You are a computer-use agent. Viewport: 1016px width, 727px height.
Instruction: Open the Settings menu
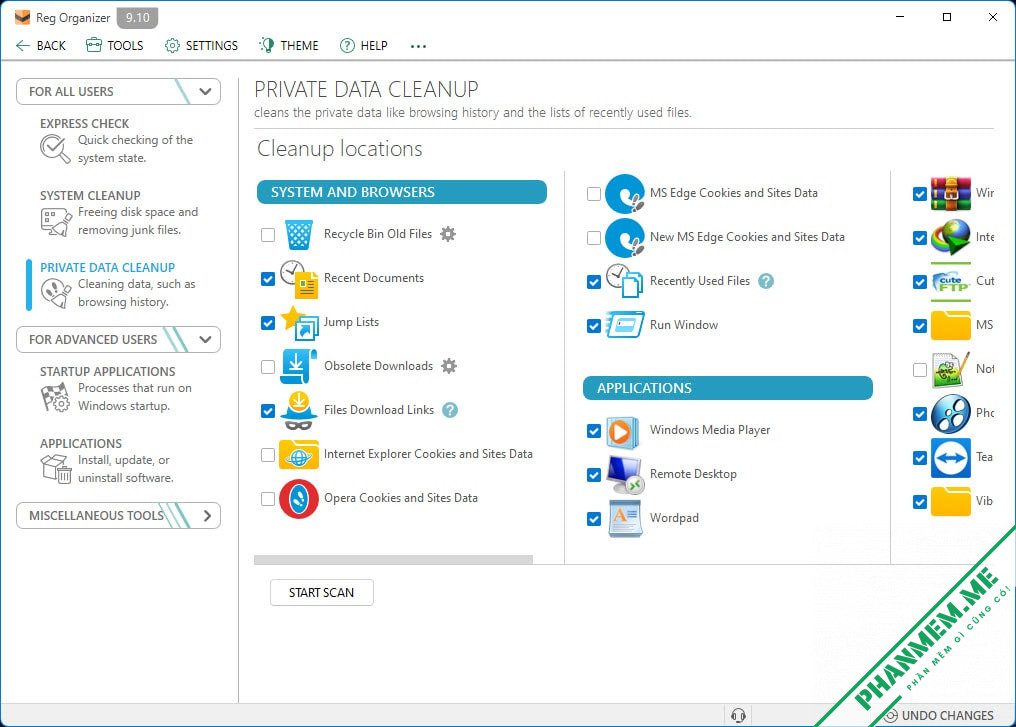tap(201, 45)
